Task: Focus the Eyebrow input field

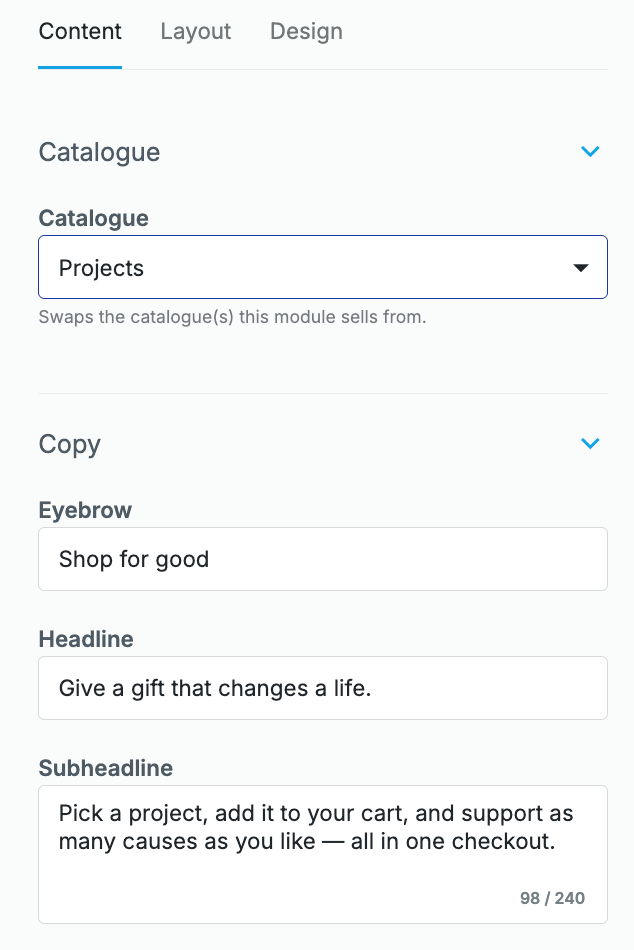Action: [322, 559]
